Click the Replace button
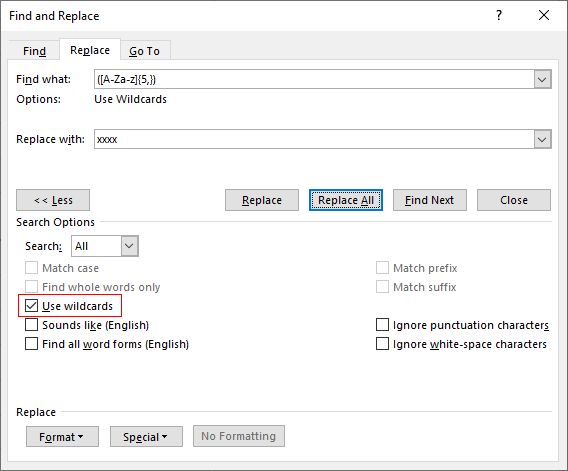The height and width of the screenshot is (471, 568). (262, 200)
